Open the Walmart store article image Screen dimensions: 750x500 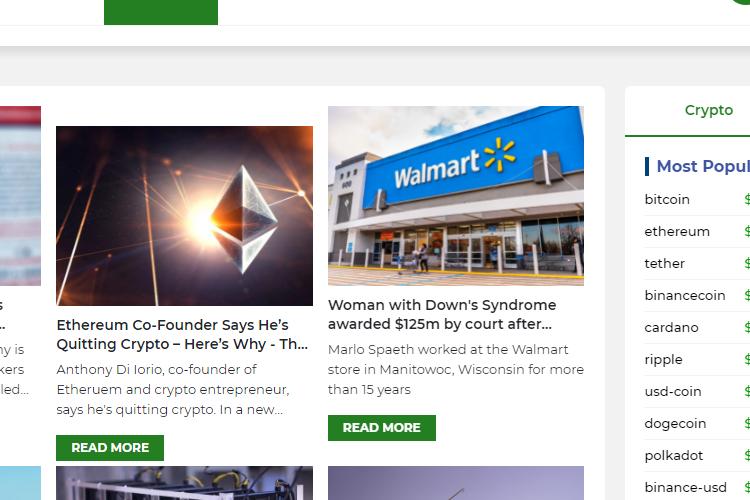(456, 196)
